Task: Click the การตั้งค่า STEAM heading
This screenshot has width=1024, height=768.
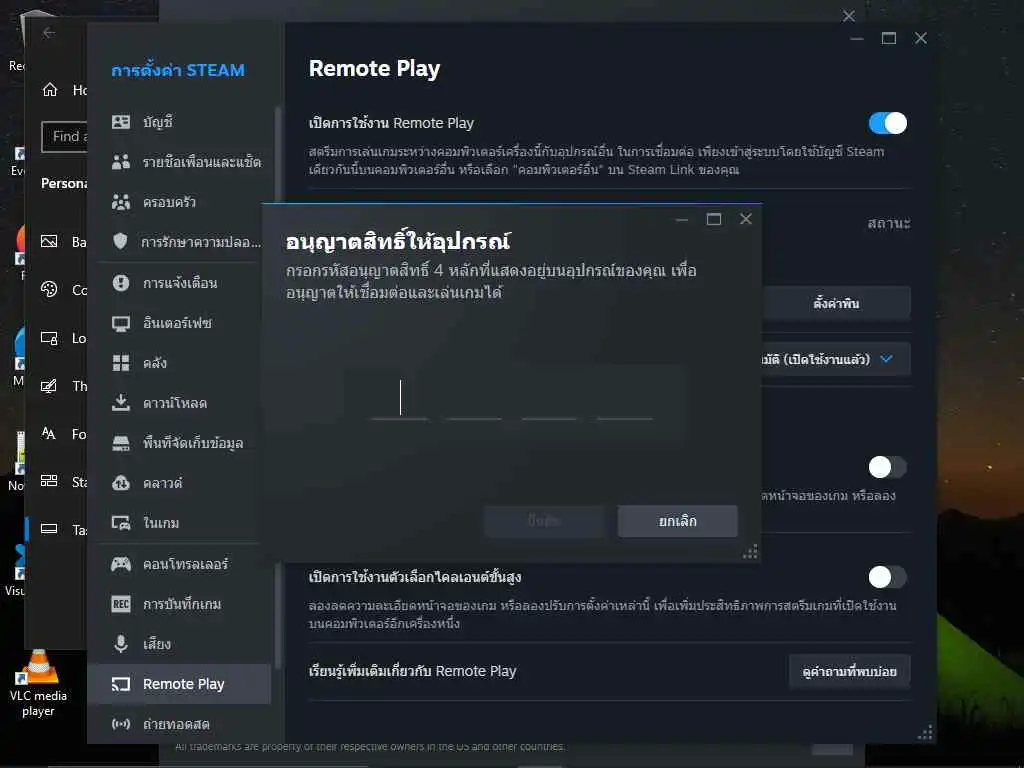Action: click(x=178, y=70)
